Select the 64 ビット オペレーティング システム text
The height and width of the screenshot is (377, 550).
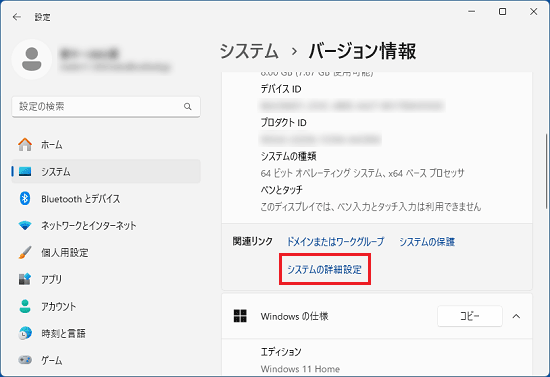[x=362, y=173]
